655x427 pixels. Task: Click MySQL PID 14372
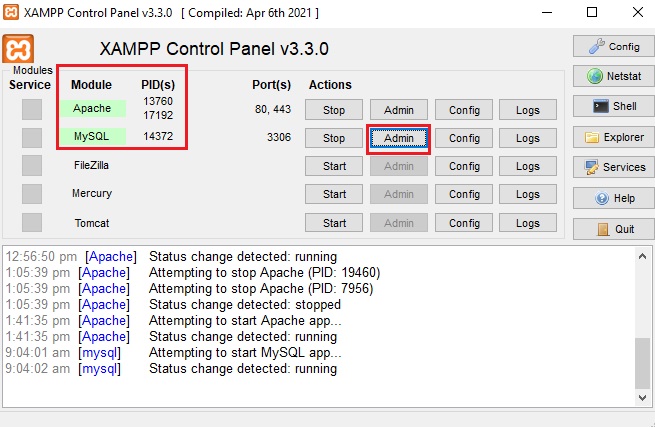tap(158, 136)
